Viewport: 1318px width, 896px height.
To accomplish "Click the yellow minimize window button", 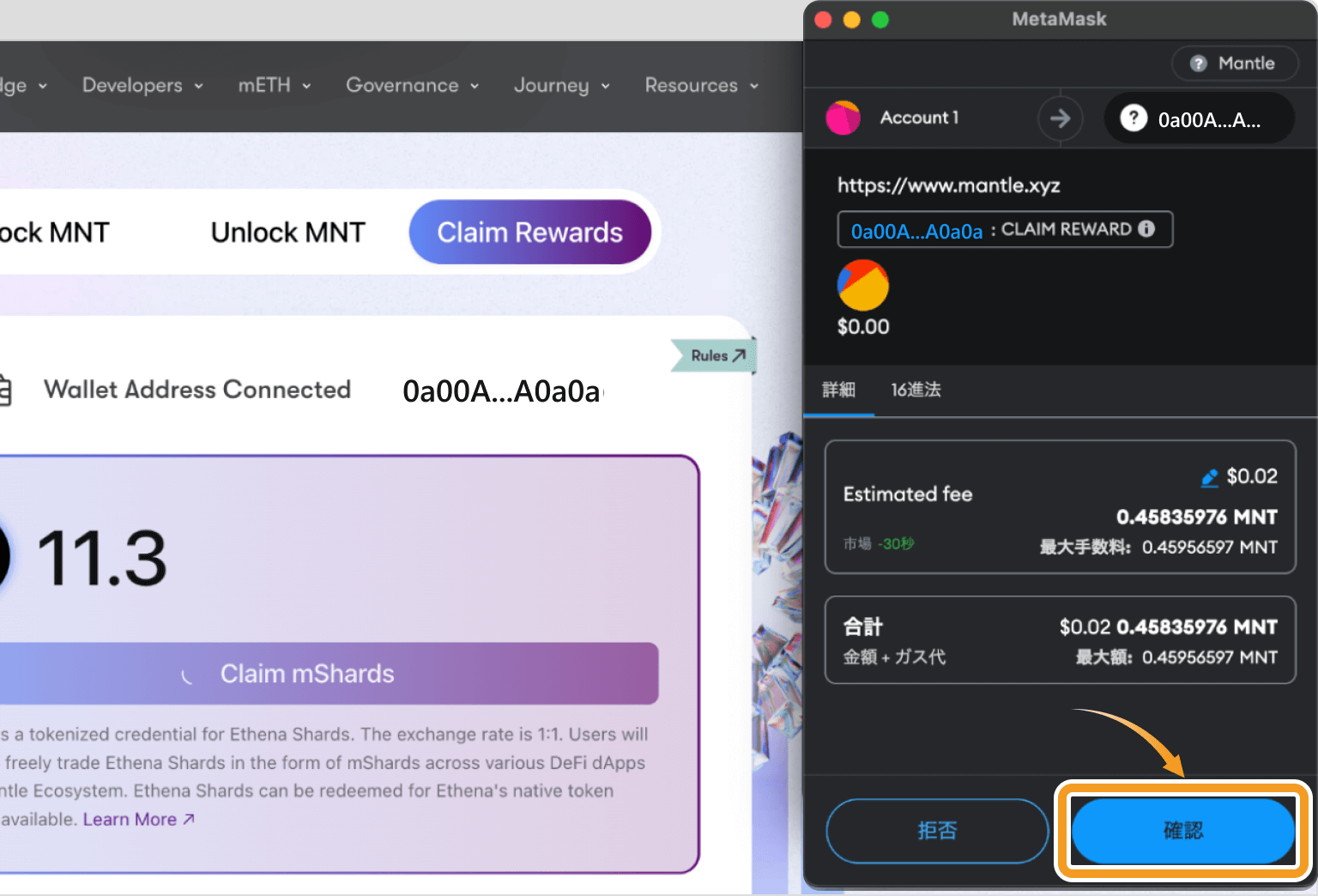I will point(851,20).
